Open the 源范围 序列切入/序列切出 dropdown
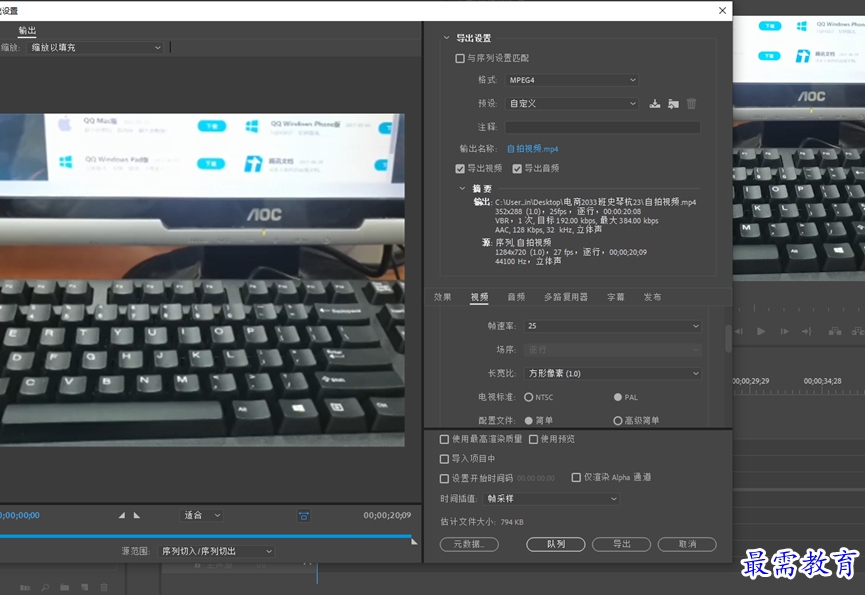Viewport: 865px width, 595px height. coord(216,551)
